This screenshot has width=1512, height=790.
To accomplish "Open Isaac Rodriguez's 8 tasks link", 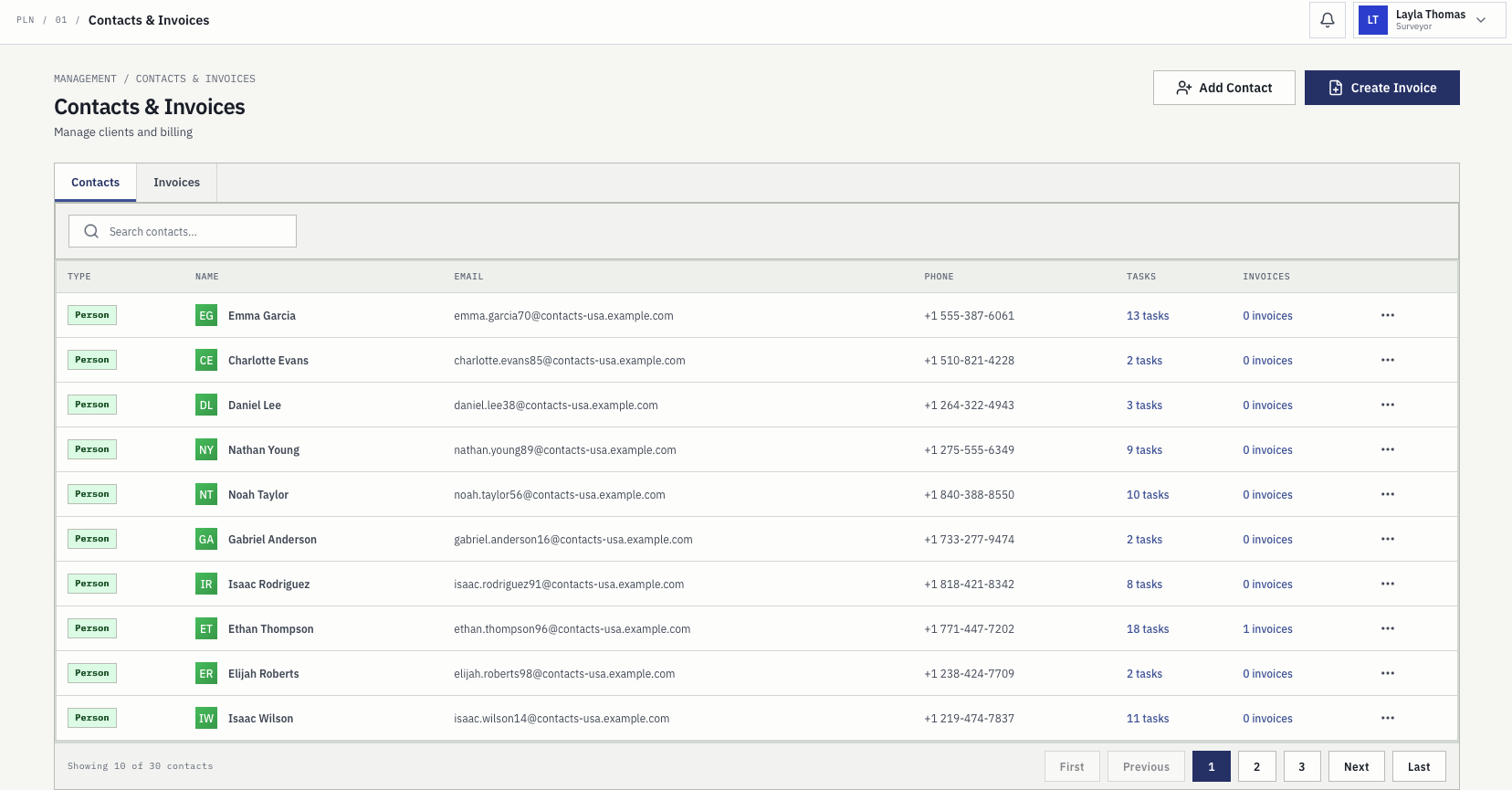I will click(x=1144, y=585).
